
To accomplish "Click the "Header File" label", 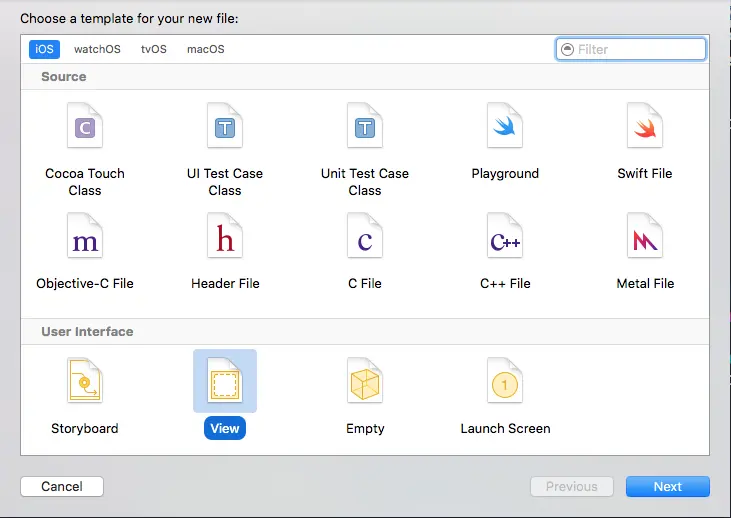I will point(225,283).
